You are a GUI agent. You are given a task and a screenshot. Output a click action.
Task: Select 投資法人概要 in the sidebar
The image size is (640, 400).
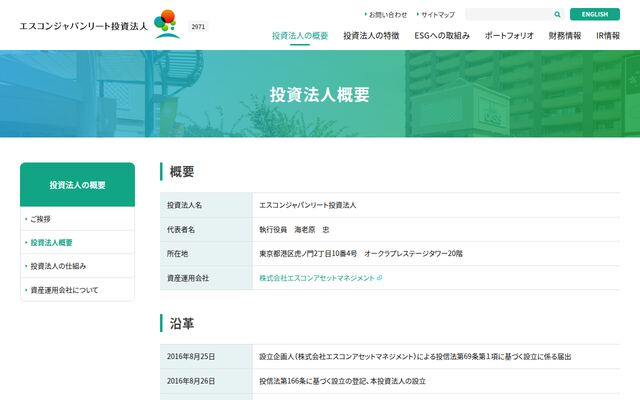coord(78,242)
